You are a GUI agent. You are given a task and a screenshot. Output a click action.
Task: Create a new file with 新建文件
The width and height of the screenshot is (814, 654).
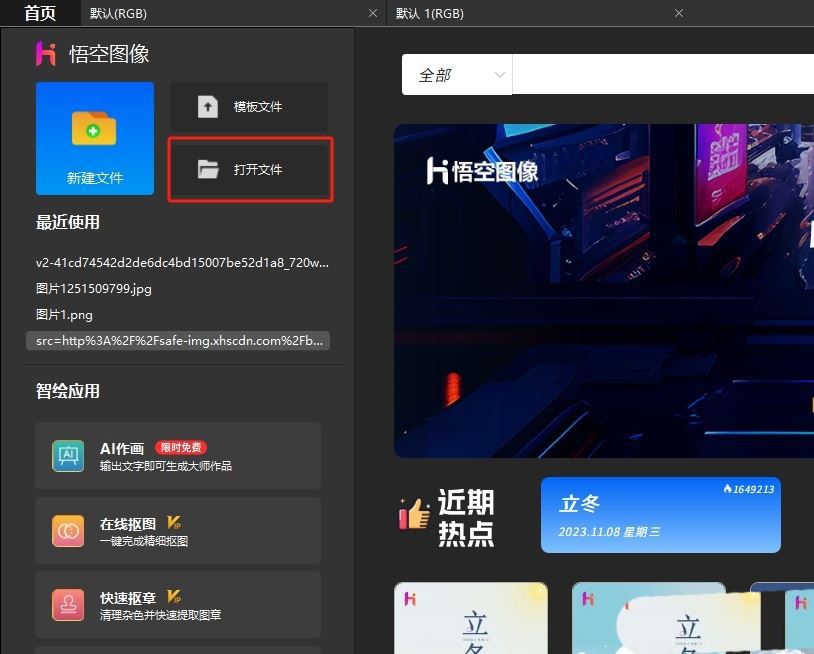95,139
